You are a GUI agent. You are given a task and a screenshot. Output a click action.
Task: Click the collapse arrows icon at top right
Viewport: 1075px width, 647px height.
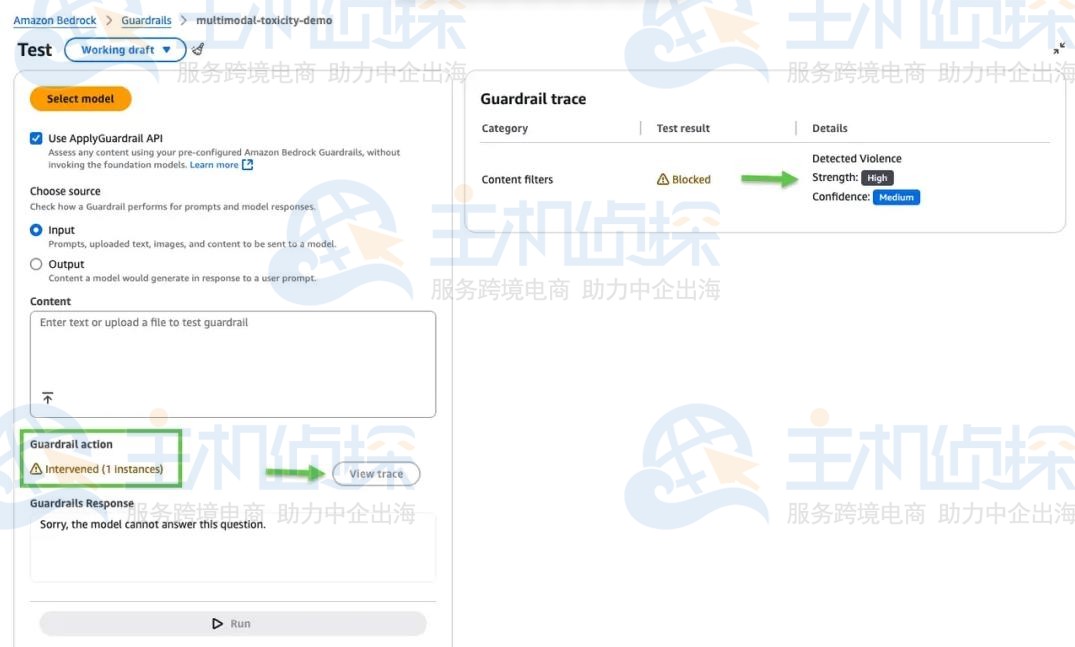(1060, 47)
